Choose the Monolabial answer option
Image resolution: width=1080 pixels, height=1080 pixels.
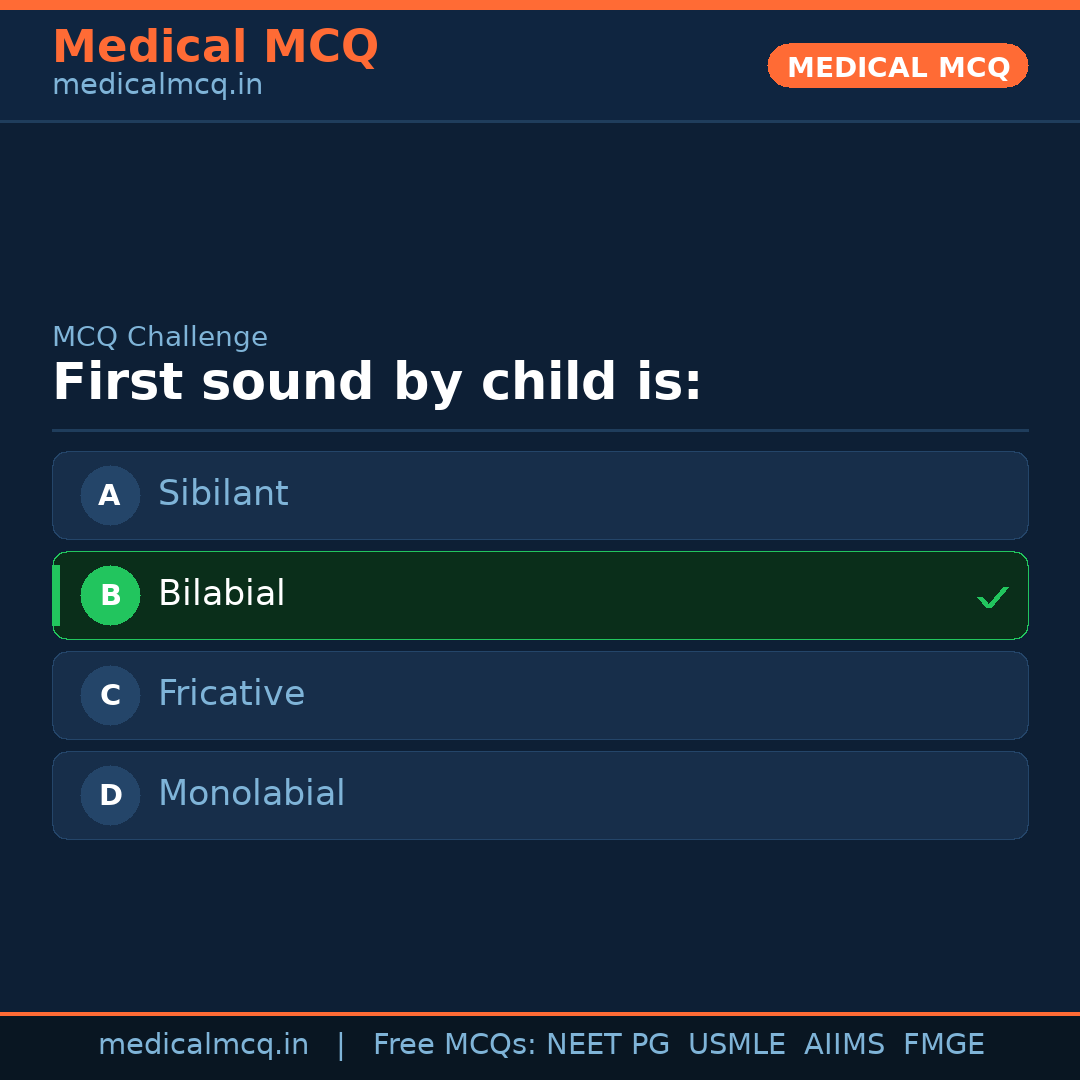pos(540,795)
